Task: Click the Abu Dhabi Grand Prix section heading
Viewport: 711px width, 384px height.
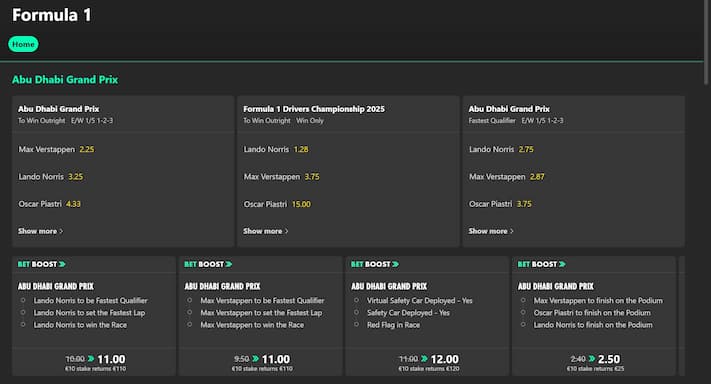Action: [65, 79]
